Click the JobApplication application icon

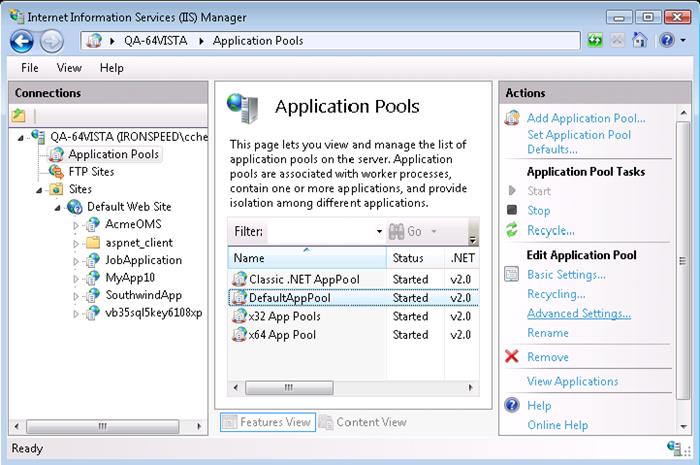click(92, 260)
